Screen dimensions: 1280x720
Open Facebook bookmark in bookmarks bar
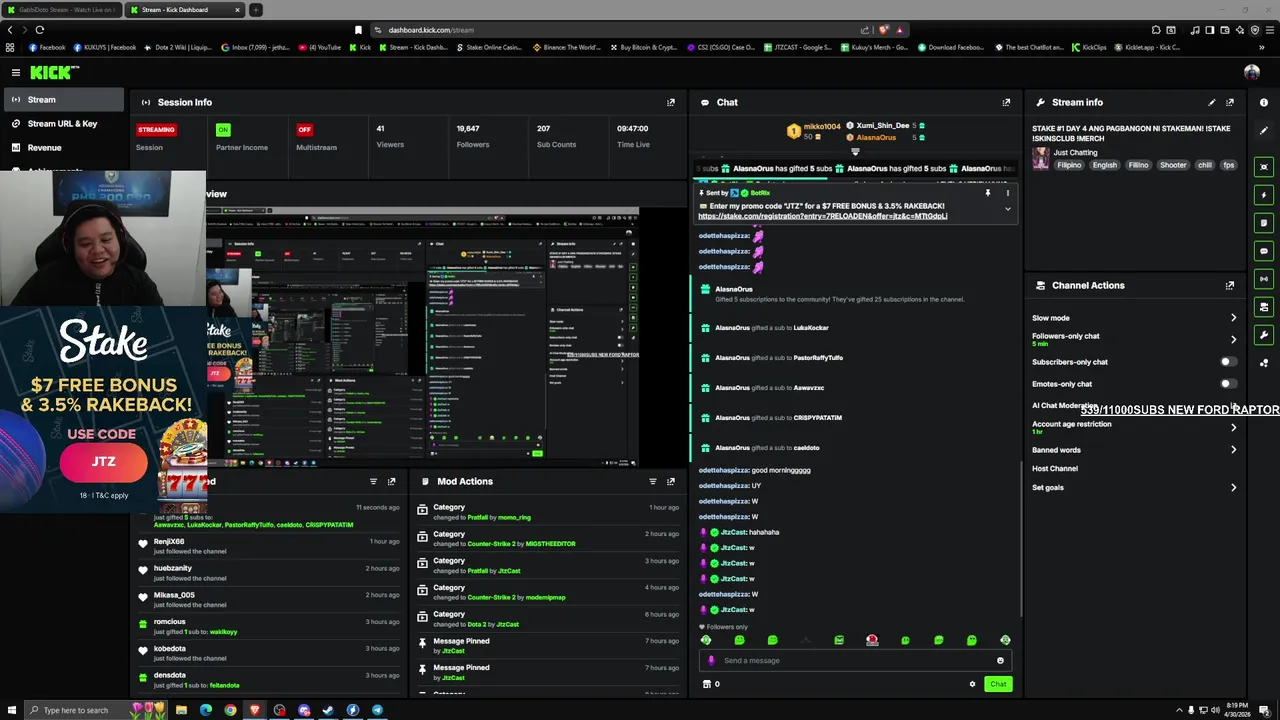(46, 47)
